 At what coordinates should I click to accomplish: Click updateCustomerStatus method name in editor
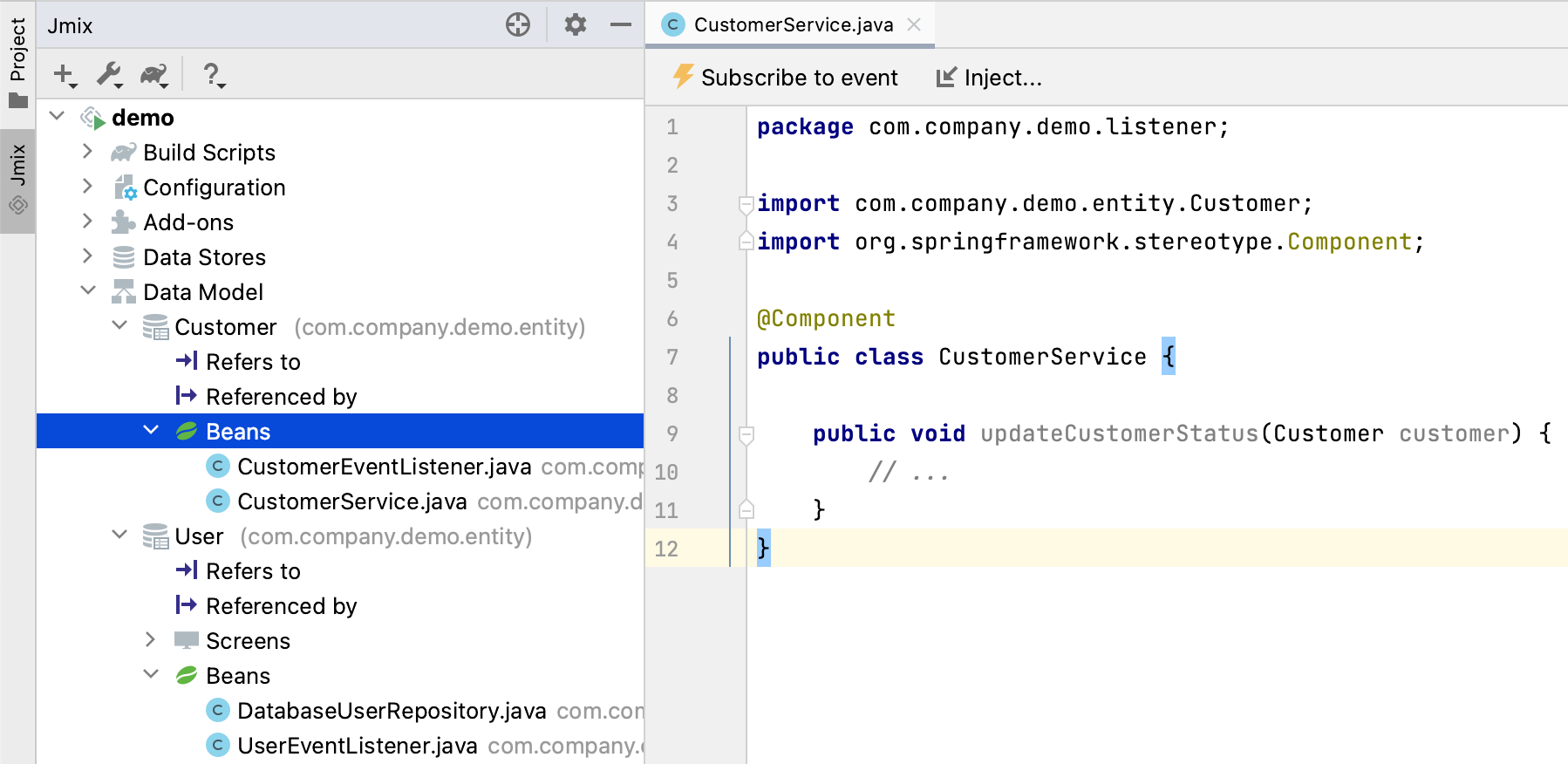click(x=1120, y=433)
